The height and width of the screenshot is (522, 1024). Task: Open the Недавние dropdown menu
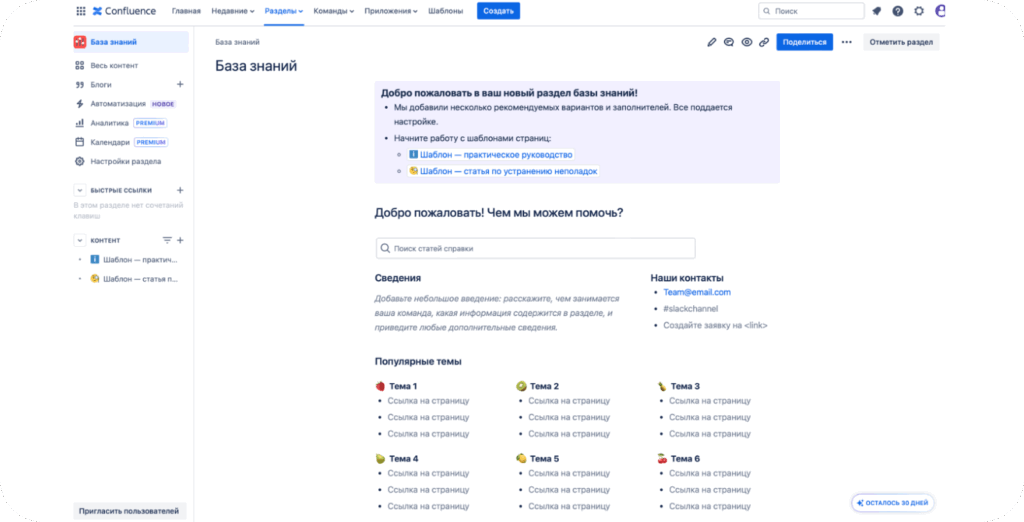pos(233,11)
